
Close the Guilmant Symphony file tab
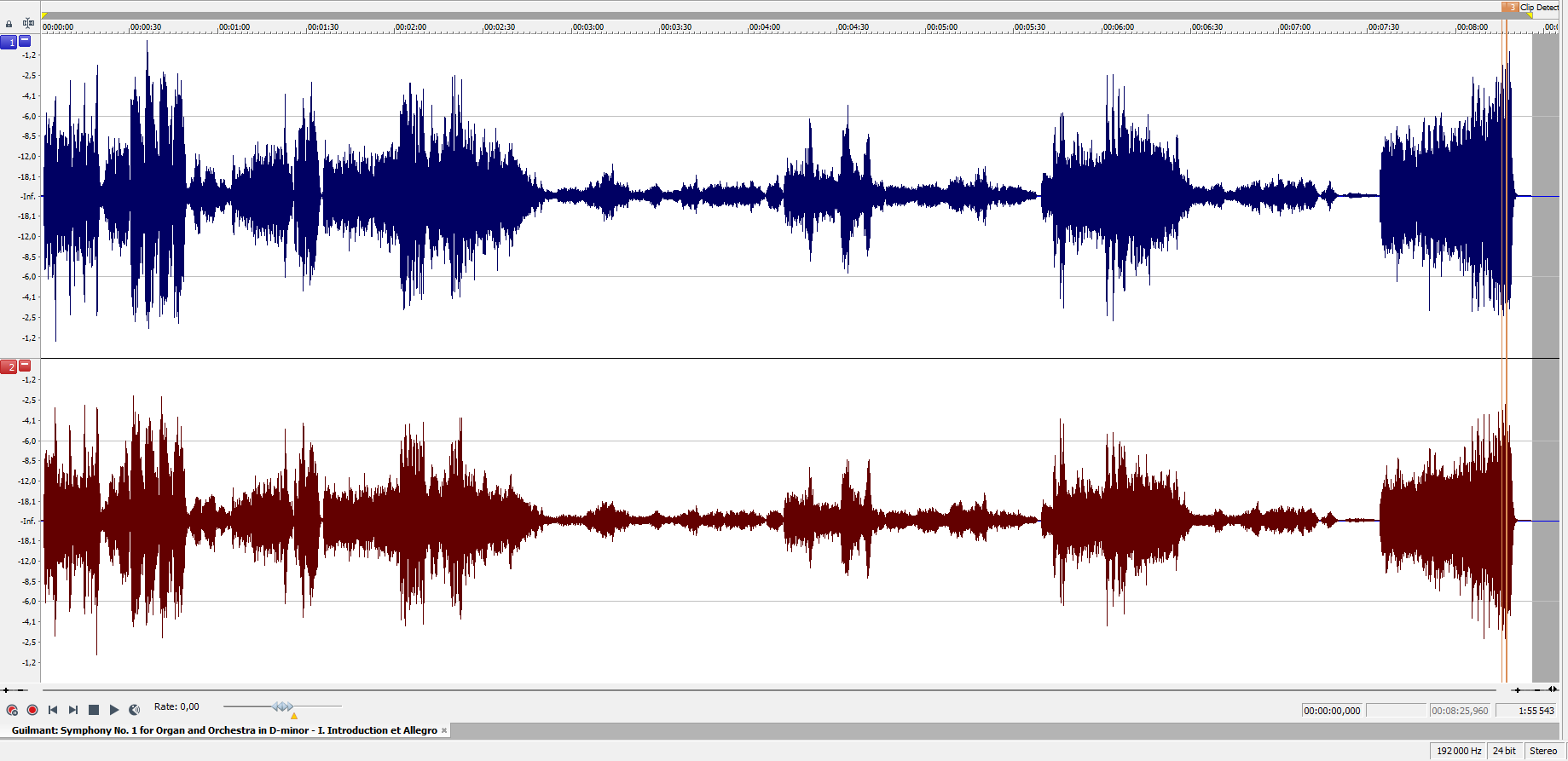(444, 730)
